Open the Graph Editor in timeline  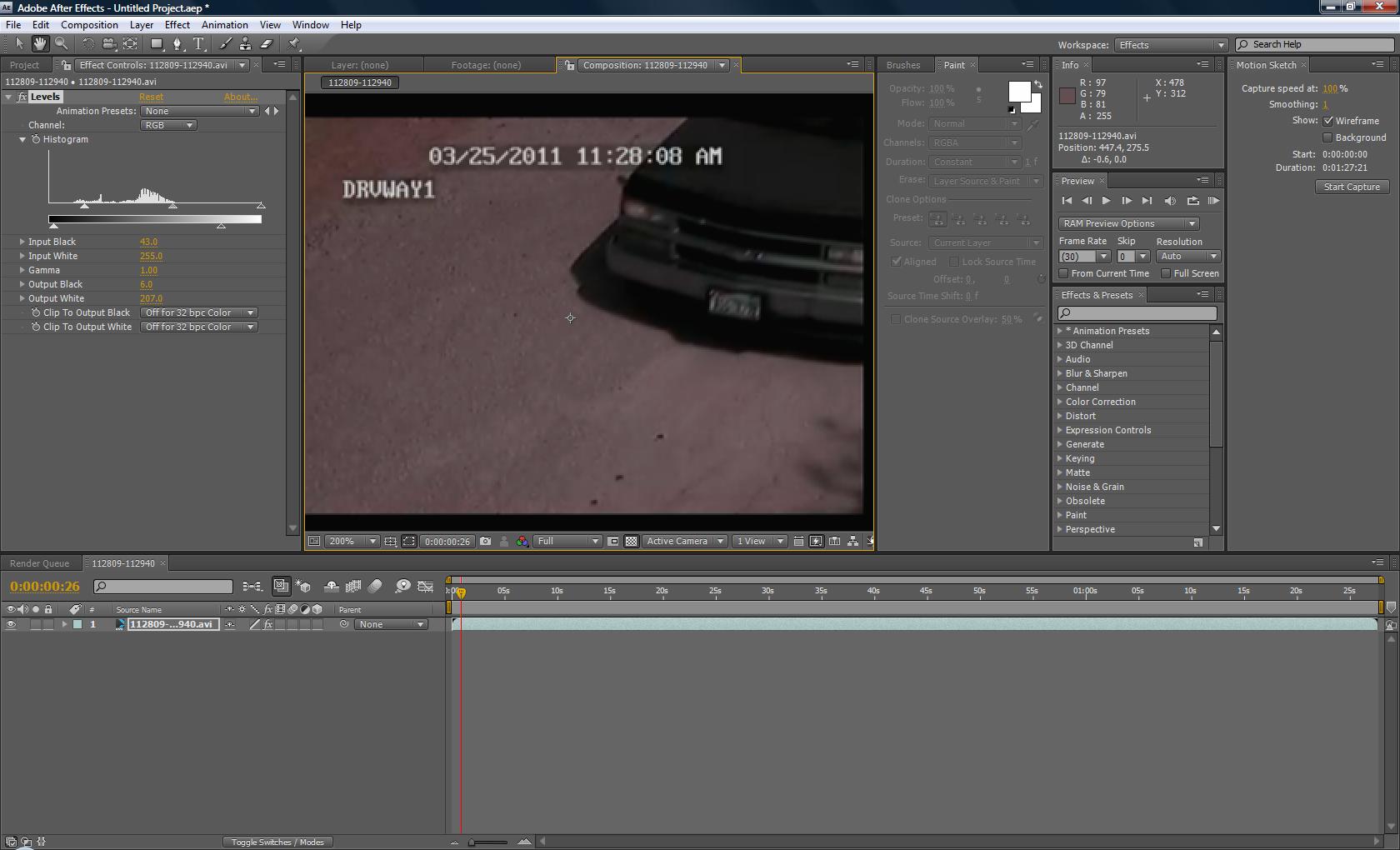click(425, 587)
